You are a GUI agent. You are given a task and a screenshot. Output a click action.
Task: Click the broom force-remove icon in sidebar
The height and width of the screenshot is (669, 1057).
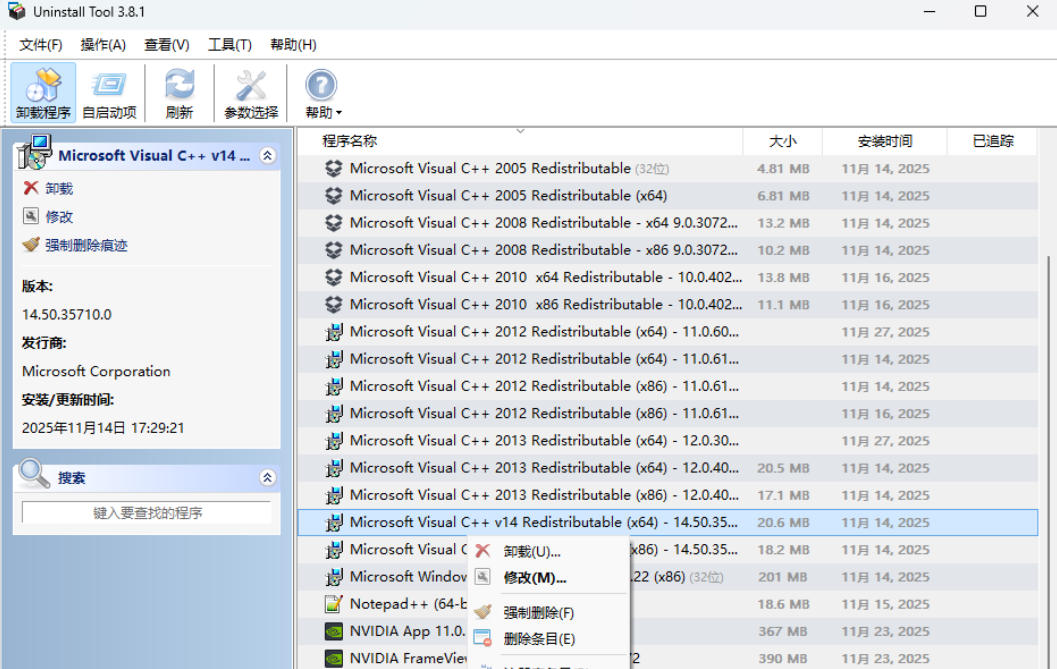coord(30,244)
